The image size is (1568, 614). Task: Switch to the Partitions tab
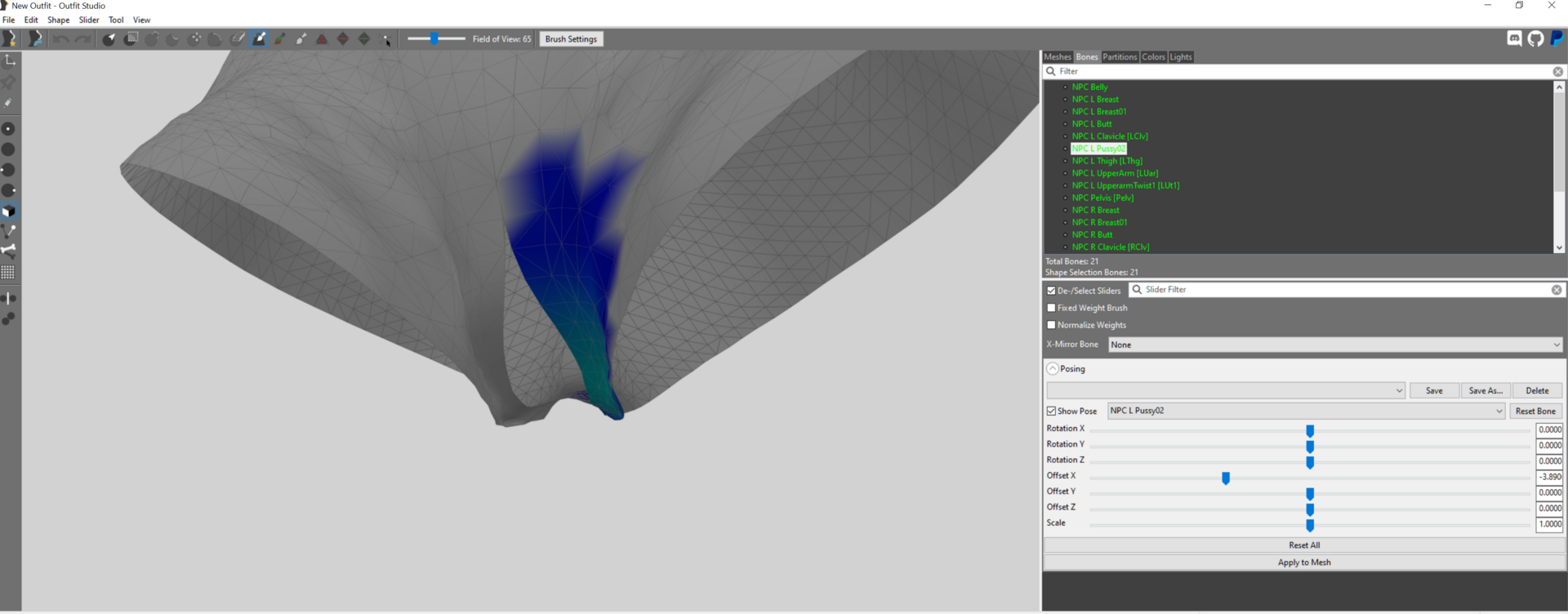(1120, 56)
